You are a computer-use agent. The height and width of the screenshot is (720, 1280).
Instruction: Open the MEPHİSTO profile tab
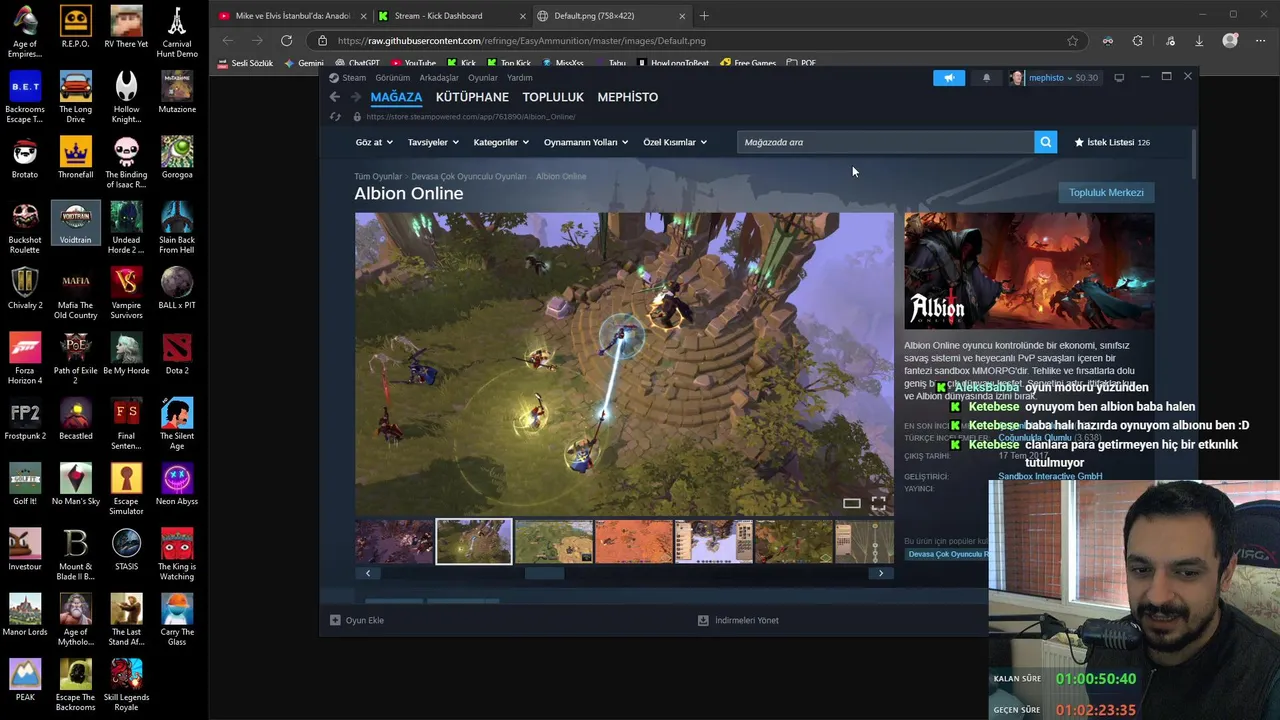click(627, 97)
